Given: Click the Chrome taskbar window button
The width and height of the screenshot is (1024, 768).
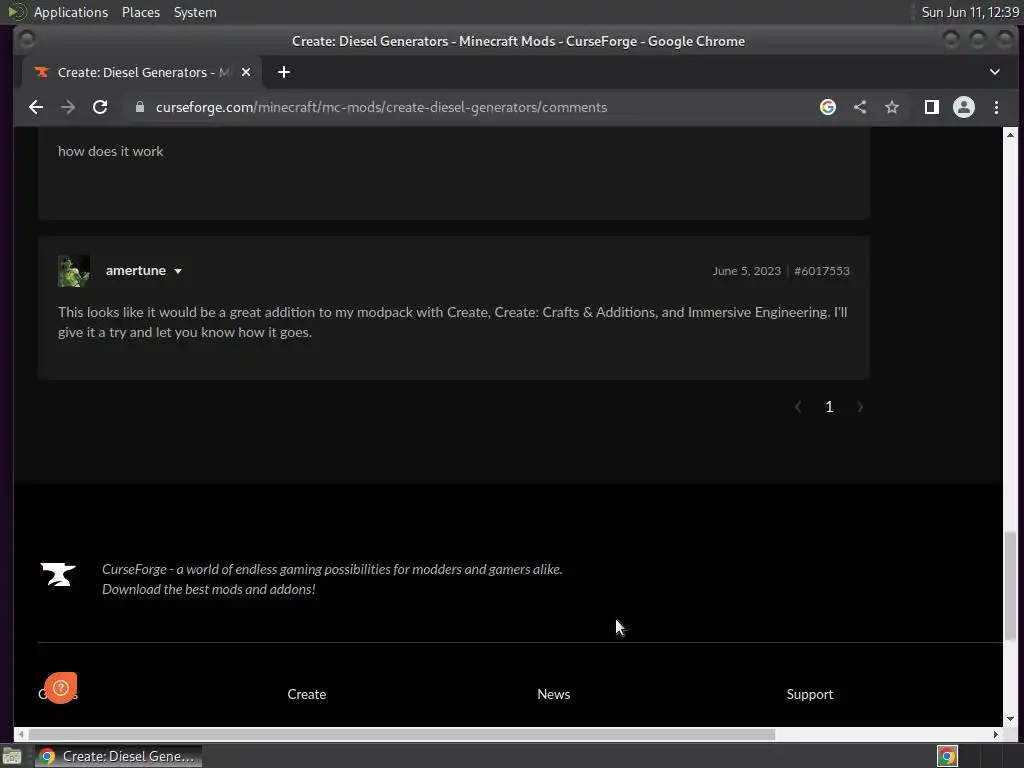Looking at the screenshot, I should point(118,756).
